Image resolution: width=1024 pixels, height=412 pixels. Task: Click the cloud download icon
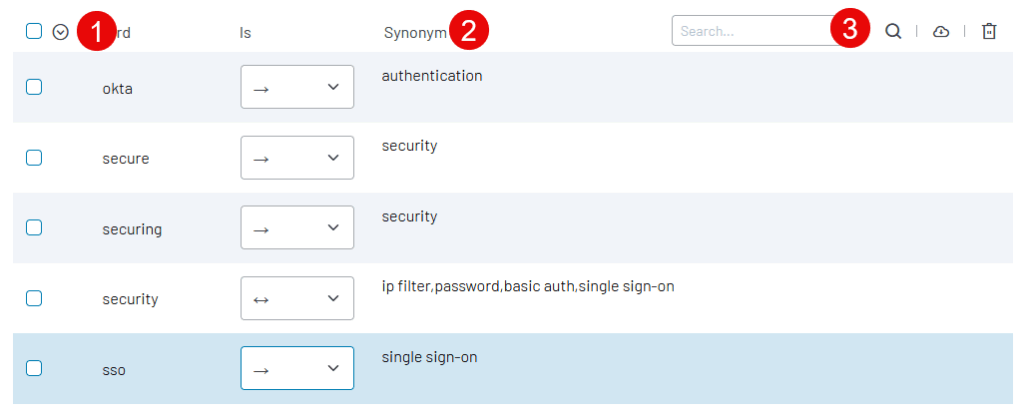coord(940,31)
